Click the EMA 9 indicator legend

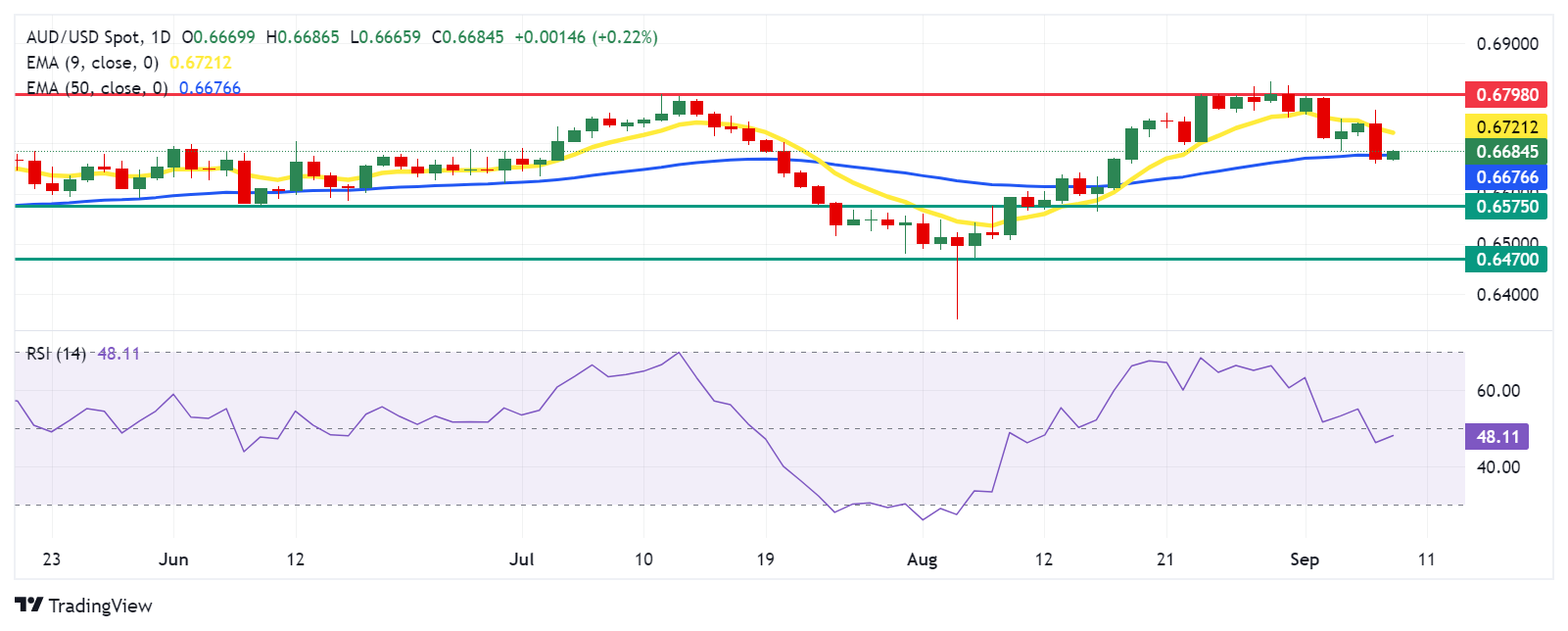(92, 63)
